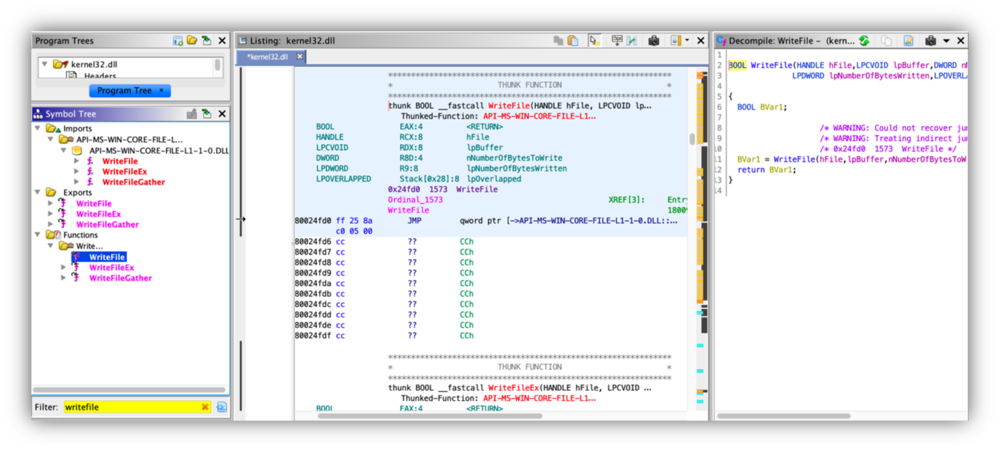
Task: Expand exported WriteFile arrow under Exports
Action: click(50, 203)
